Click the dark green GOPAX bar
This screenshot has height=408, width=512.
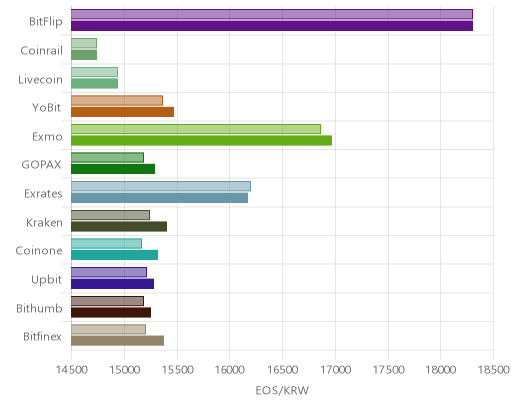[113, 169]
